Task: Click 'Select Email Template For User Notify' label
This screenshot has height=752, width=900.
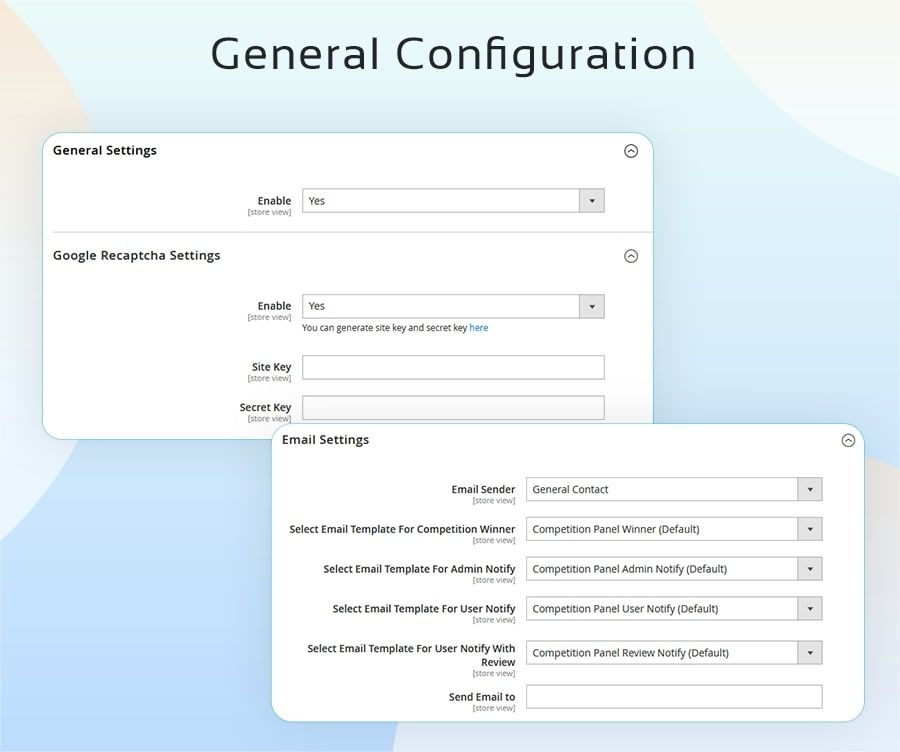Action: 424,608
